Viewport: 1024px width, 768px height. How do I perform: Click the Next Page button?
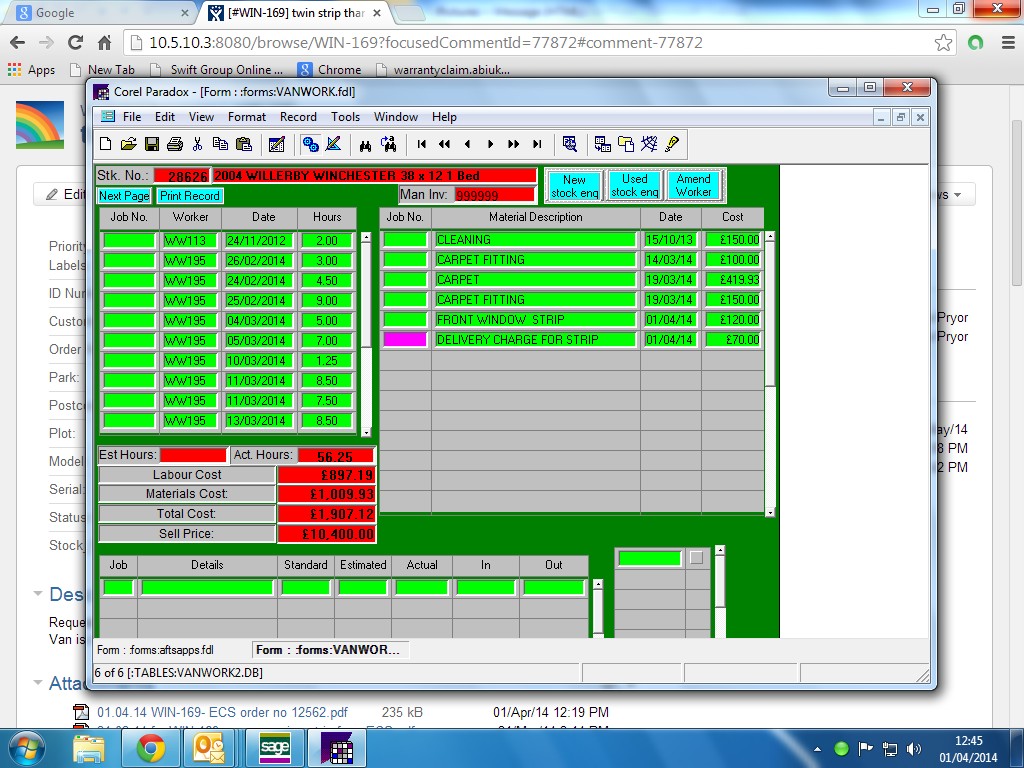coord(124,196)
